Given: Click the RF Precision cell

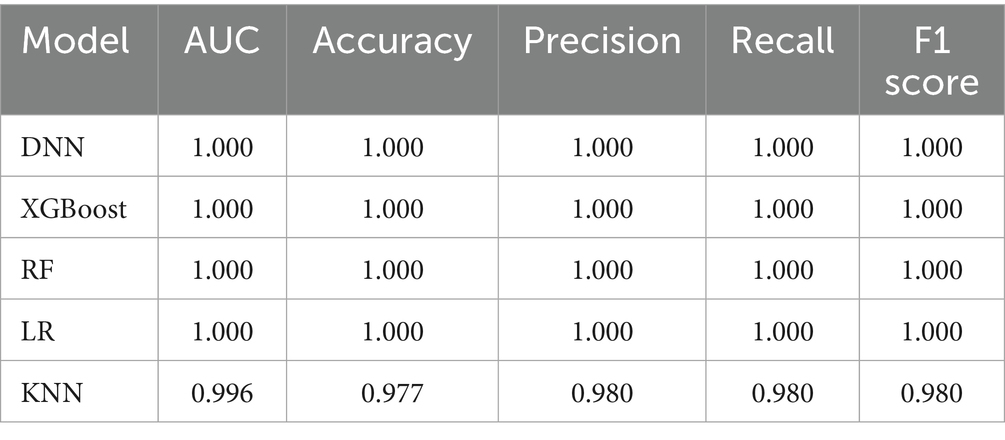Looking at the screenshot, I should (x=602, y=270).
